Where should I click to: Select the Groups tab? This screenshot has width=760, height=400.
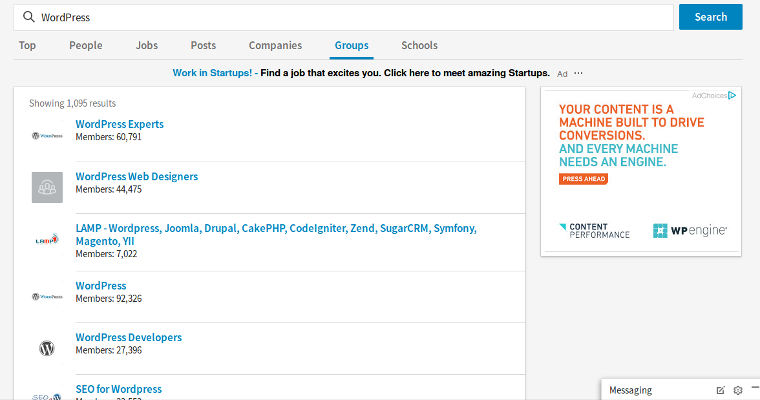click(351, 45)
